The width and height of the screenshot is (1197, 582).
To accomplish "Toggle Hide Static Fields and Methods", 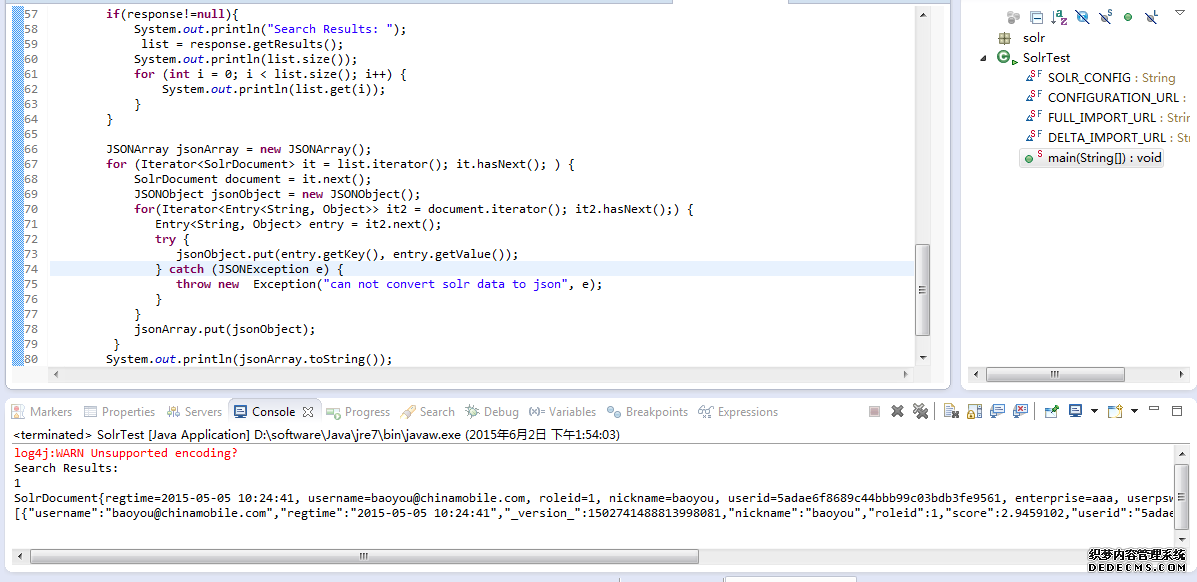I will pos(1105,17).
